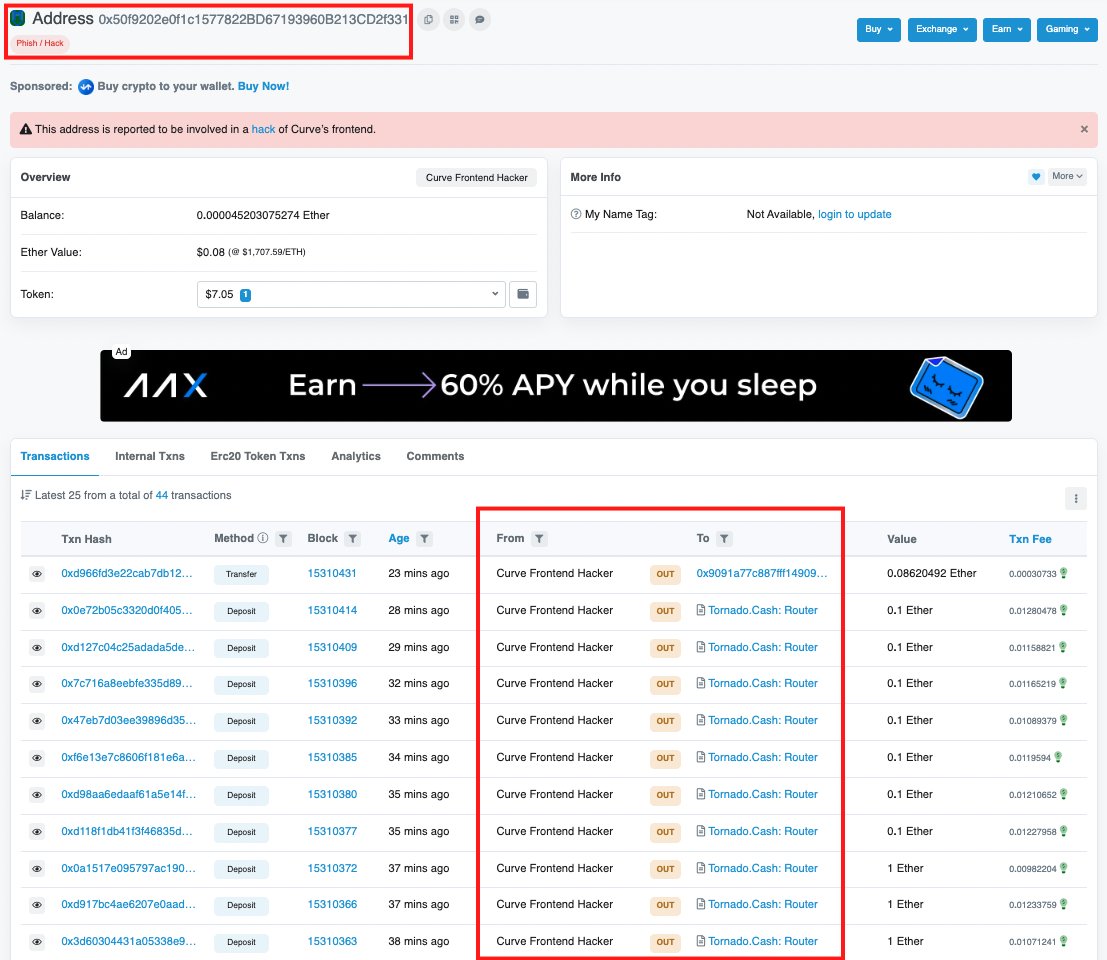Preview transaction 0xd127c04c25adada5de eye icon
The image size is (1107, 960).
[37, 647]
